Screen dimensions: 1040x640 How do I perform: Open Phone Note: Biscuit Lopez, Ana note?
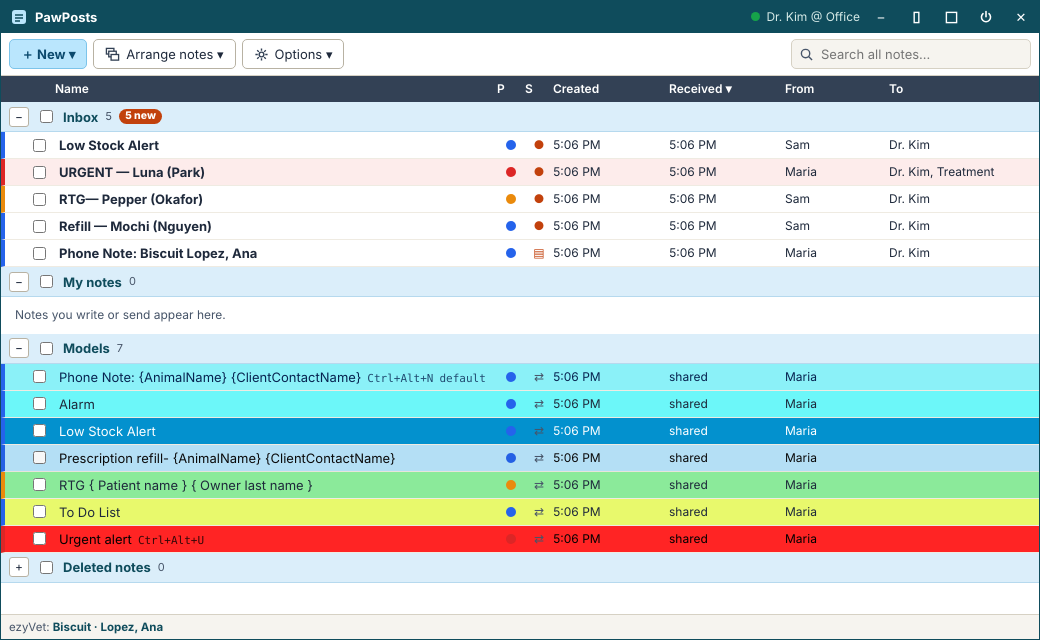pos(158,253)
